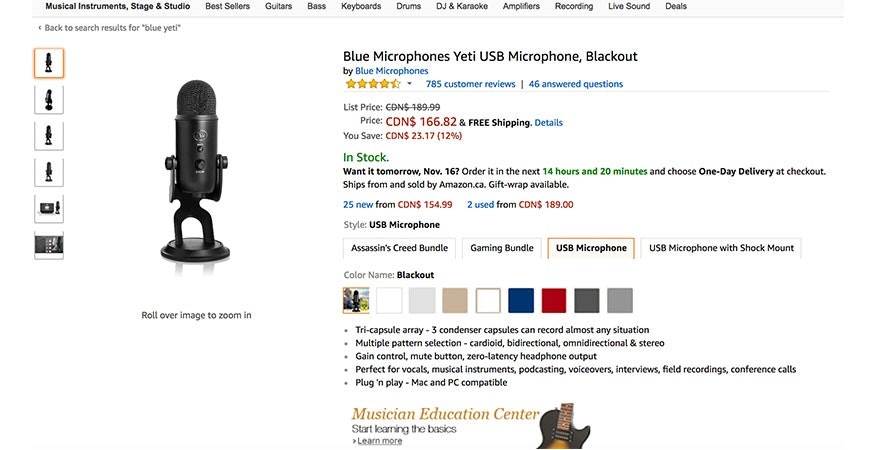Screen dimensions: 880x450
Task: Select the dark gray color swatch
Action: coord(587,300)
